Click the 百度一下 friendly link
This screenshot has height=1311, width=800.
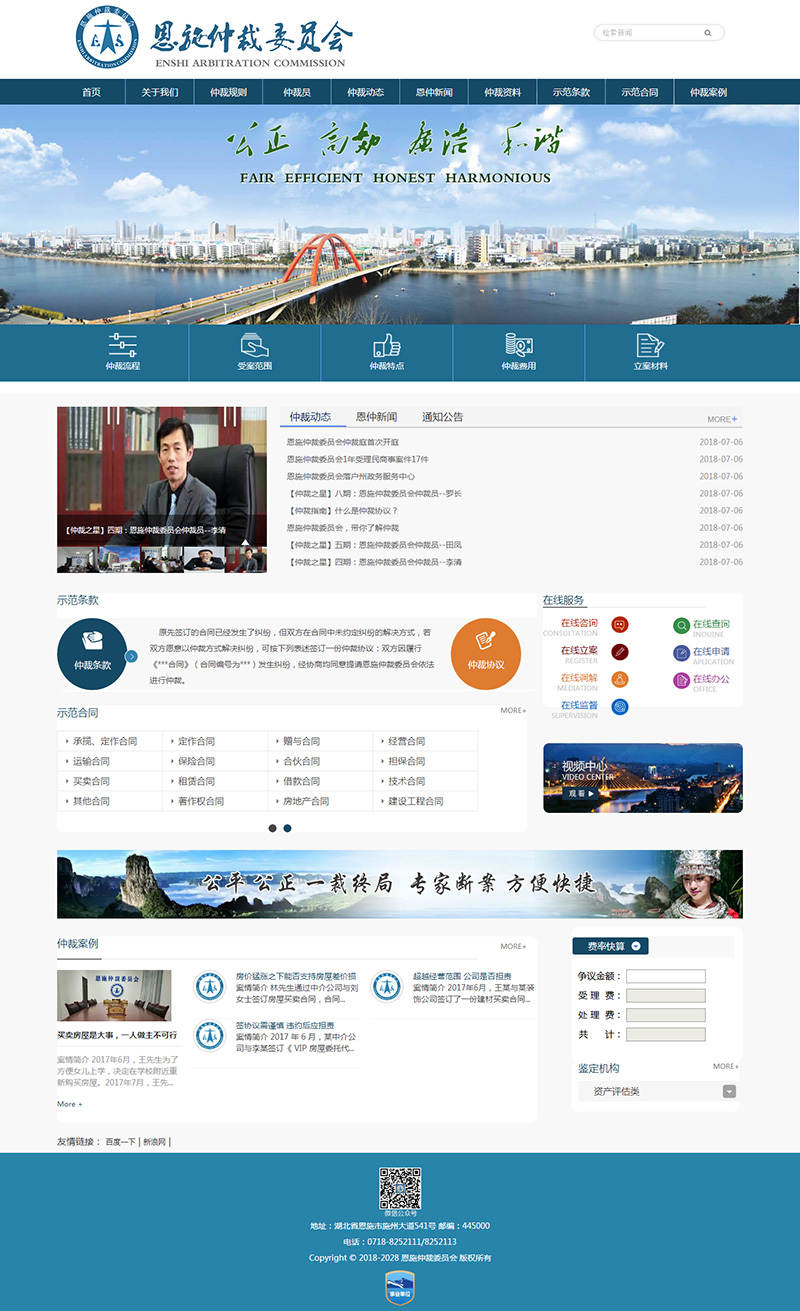121,1141
